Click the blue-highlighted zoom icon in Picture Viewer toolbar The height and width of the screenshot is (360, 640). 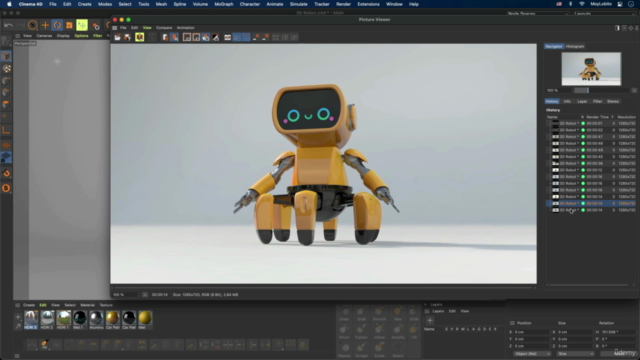click(175, 38)
